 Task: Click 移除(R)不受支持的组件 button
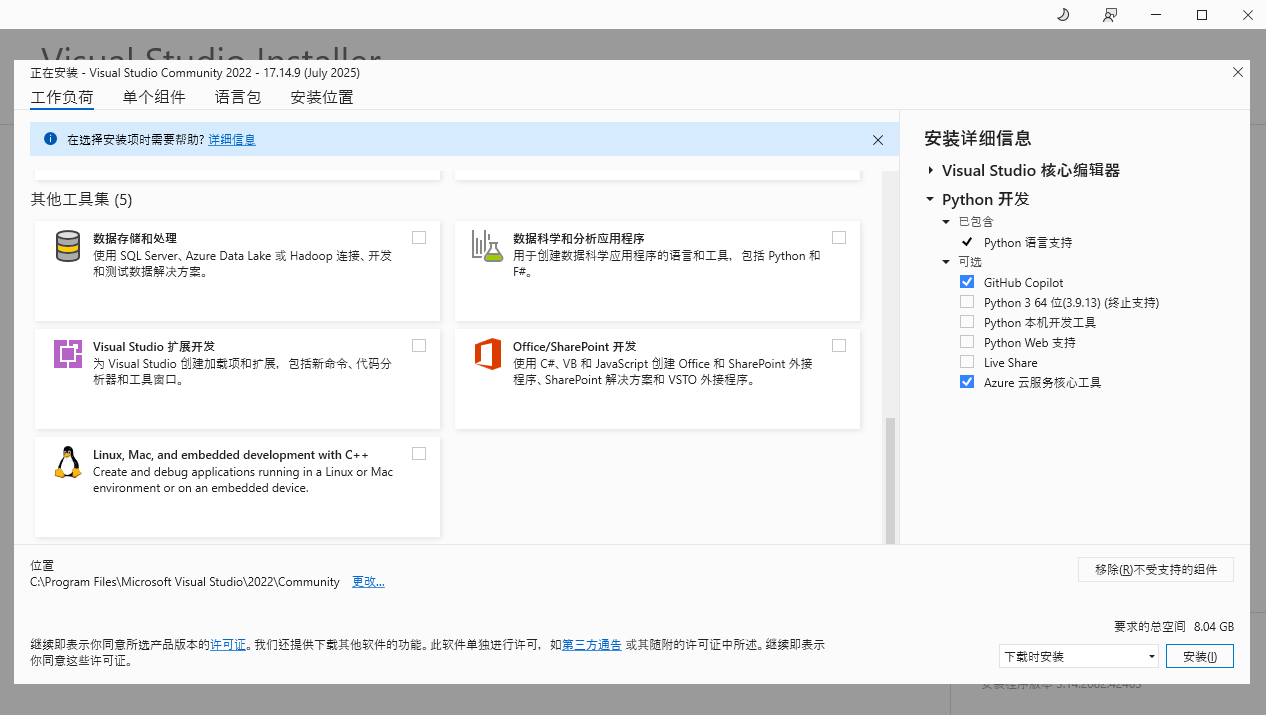click(1156, 569)
